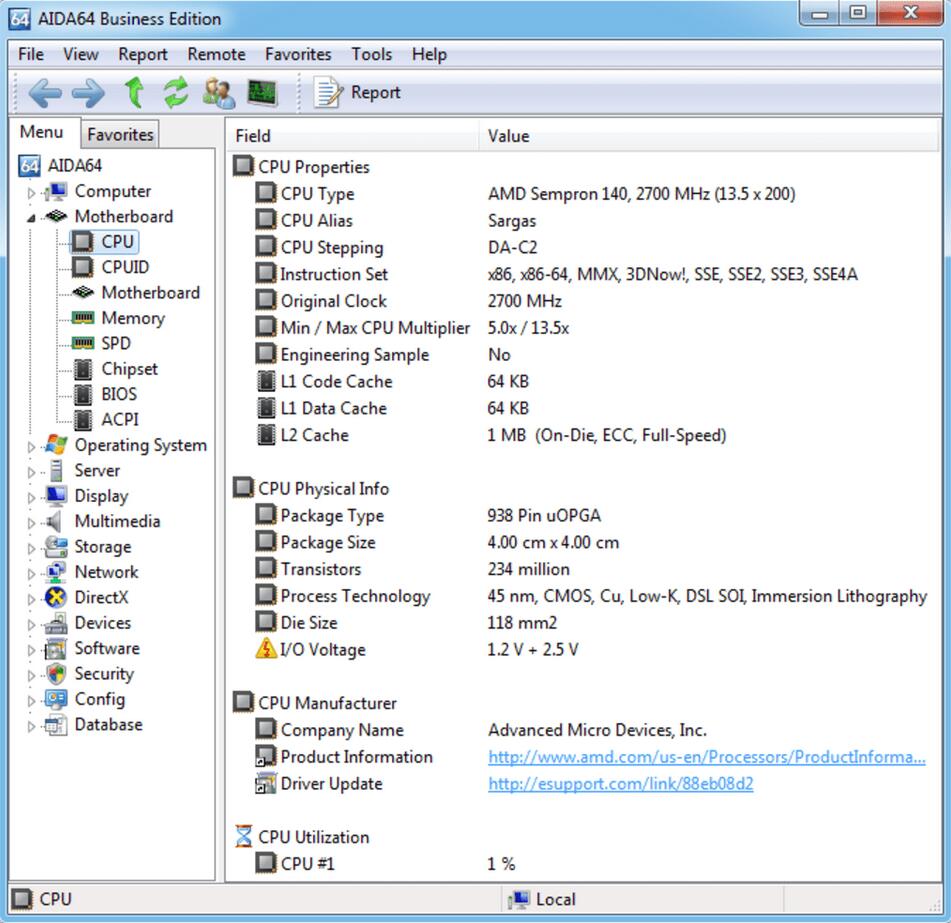Click the green monitor diagnostics icon
Image resolution: width=951 pixels, height=923 pixels.
262,93
